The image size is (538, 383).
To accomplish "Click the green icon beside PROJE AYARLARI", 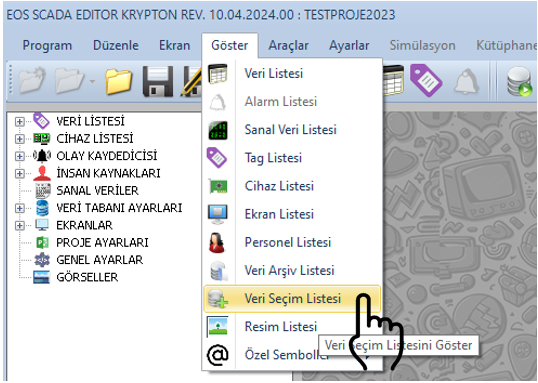I will tap(42, 243).
